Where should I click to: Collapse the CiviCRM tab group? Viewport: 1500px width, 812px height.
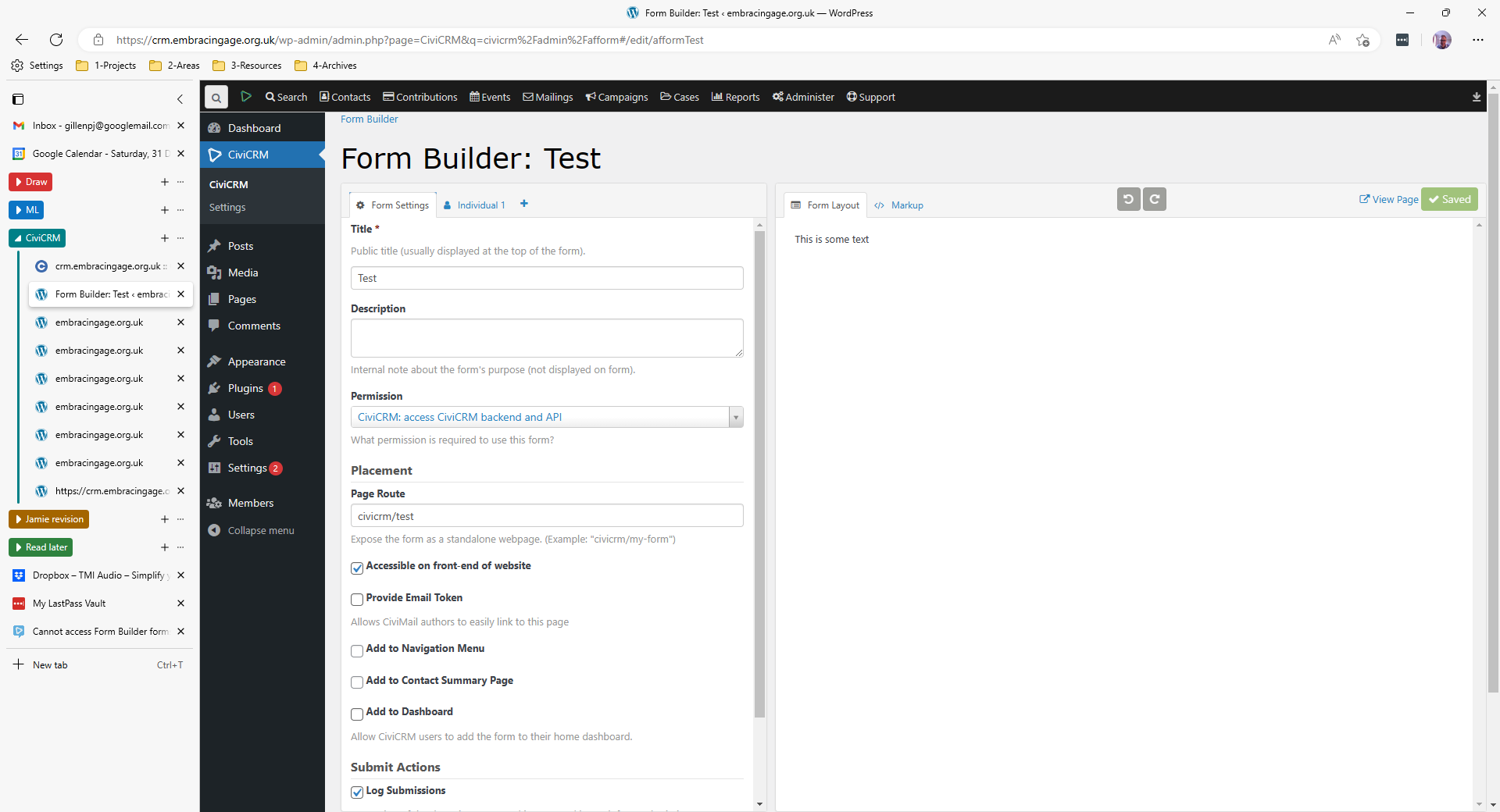tap(37, 238)
